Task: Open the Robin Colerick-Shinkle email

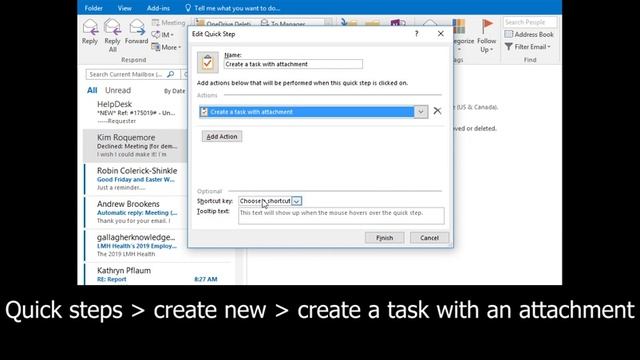Action: (136, 179)
